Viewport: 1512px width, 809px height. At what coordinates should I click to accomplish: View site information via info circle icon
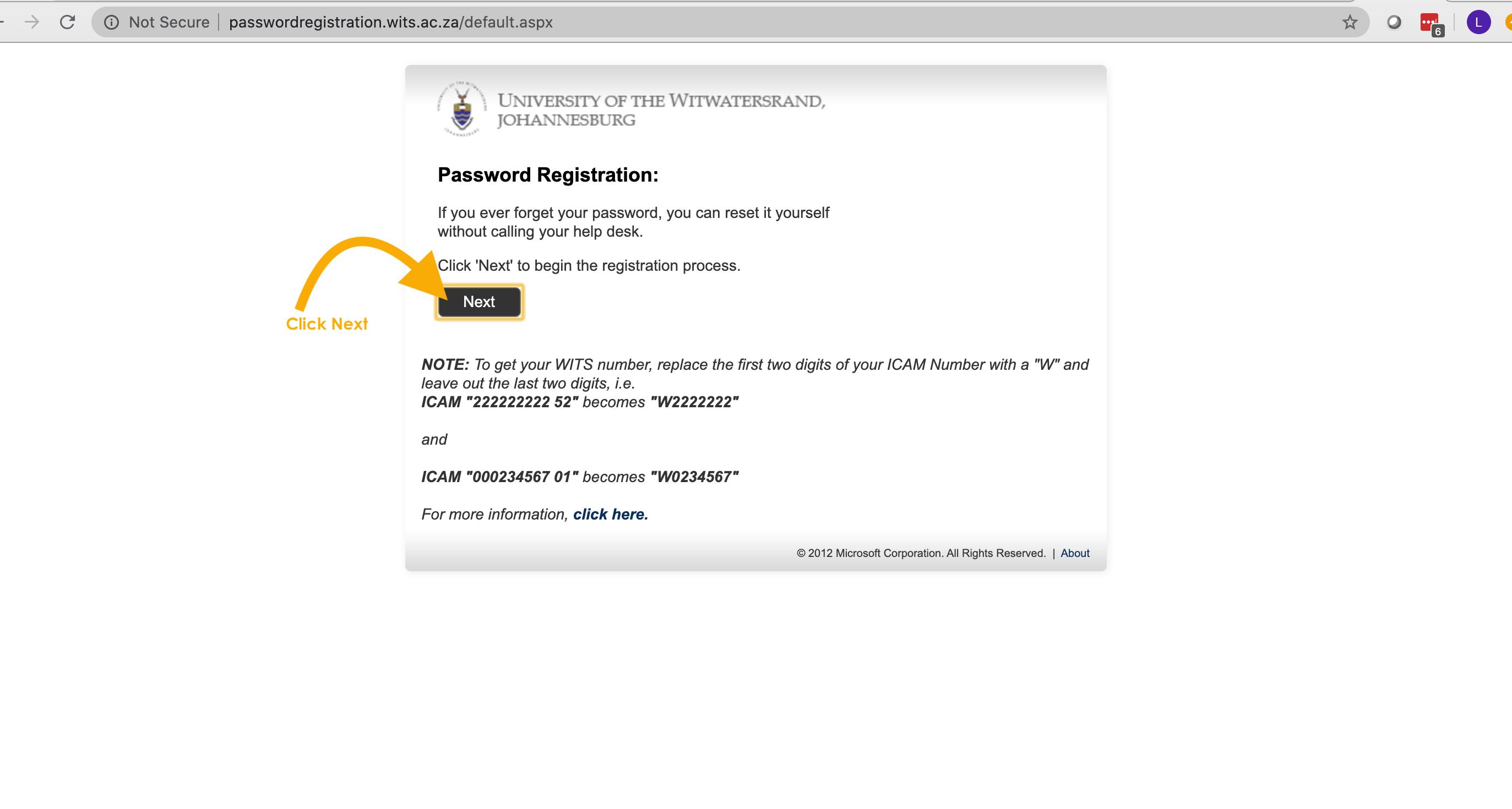tap(111, 23)
